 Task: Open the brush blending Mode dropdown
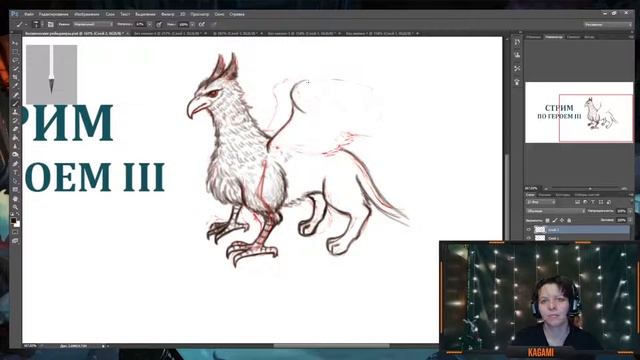click(x=93, y=24)
